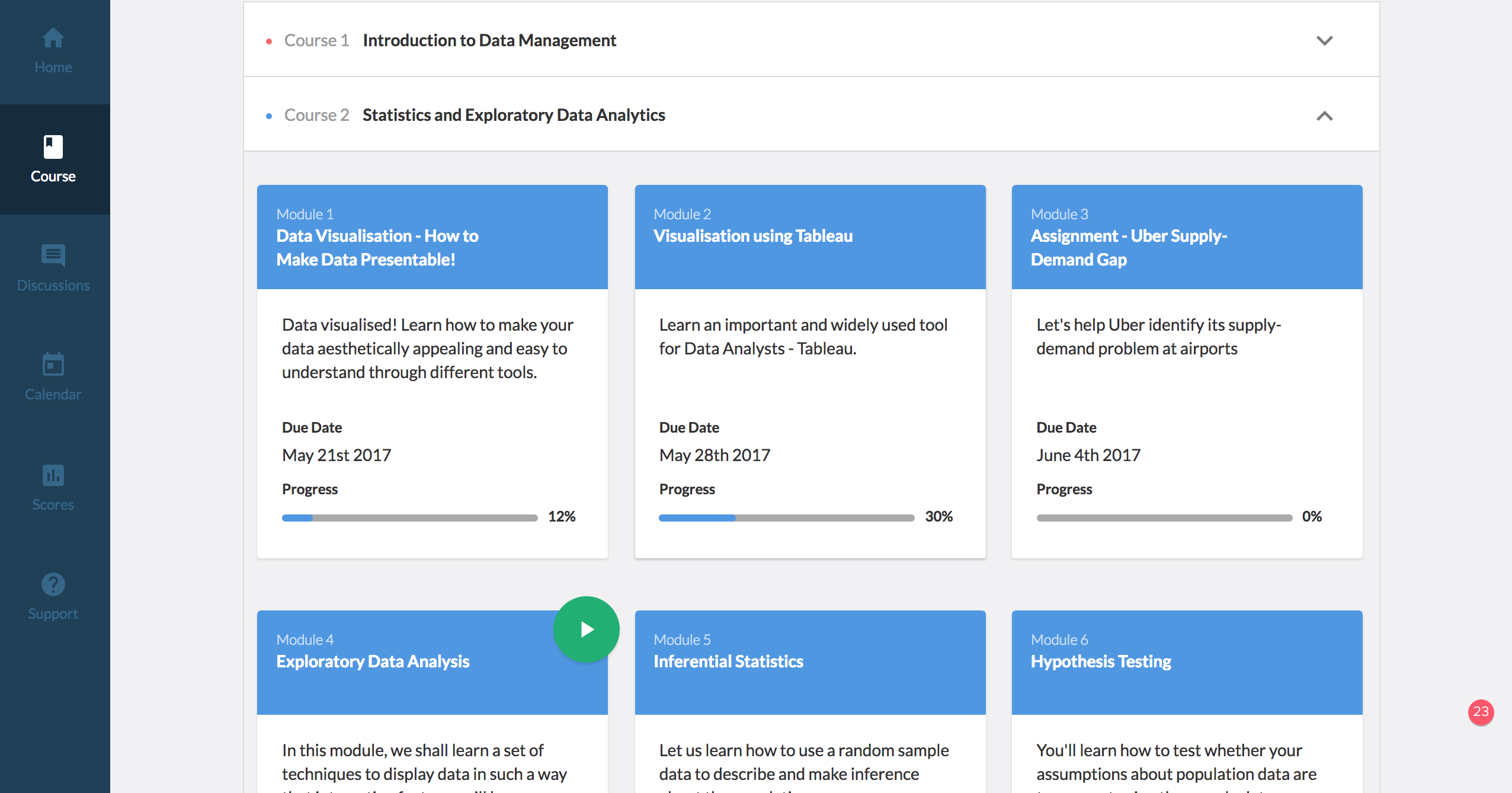Click the 'Course 2' label

[316, 115]
